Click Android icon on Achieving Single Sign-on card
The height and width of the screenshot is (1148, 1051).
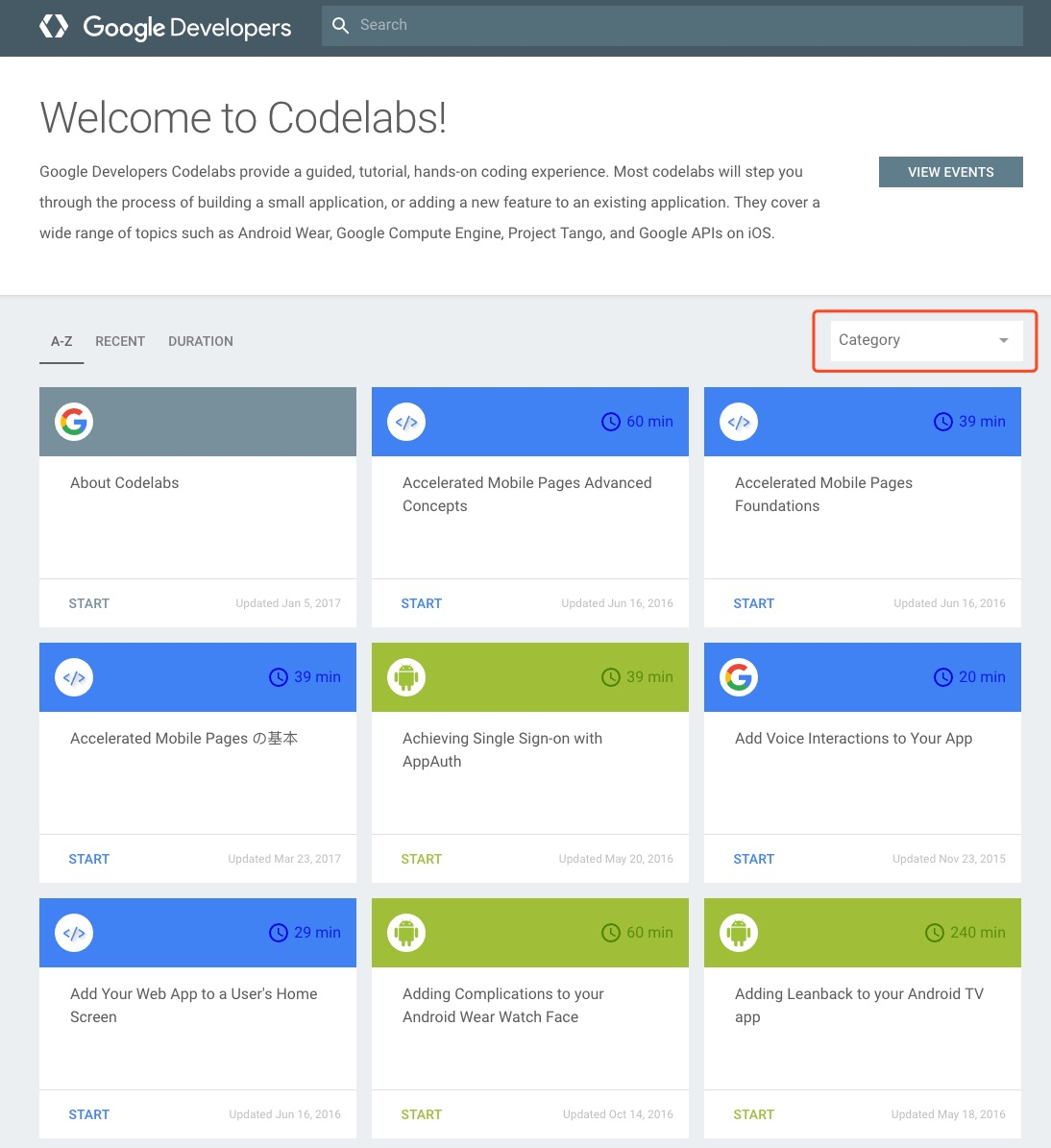(406, 677)
